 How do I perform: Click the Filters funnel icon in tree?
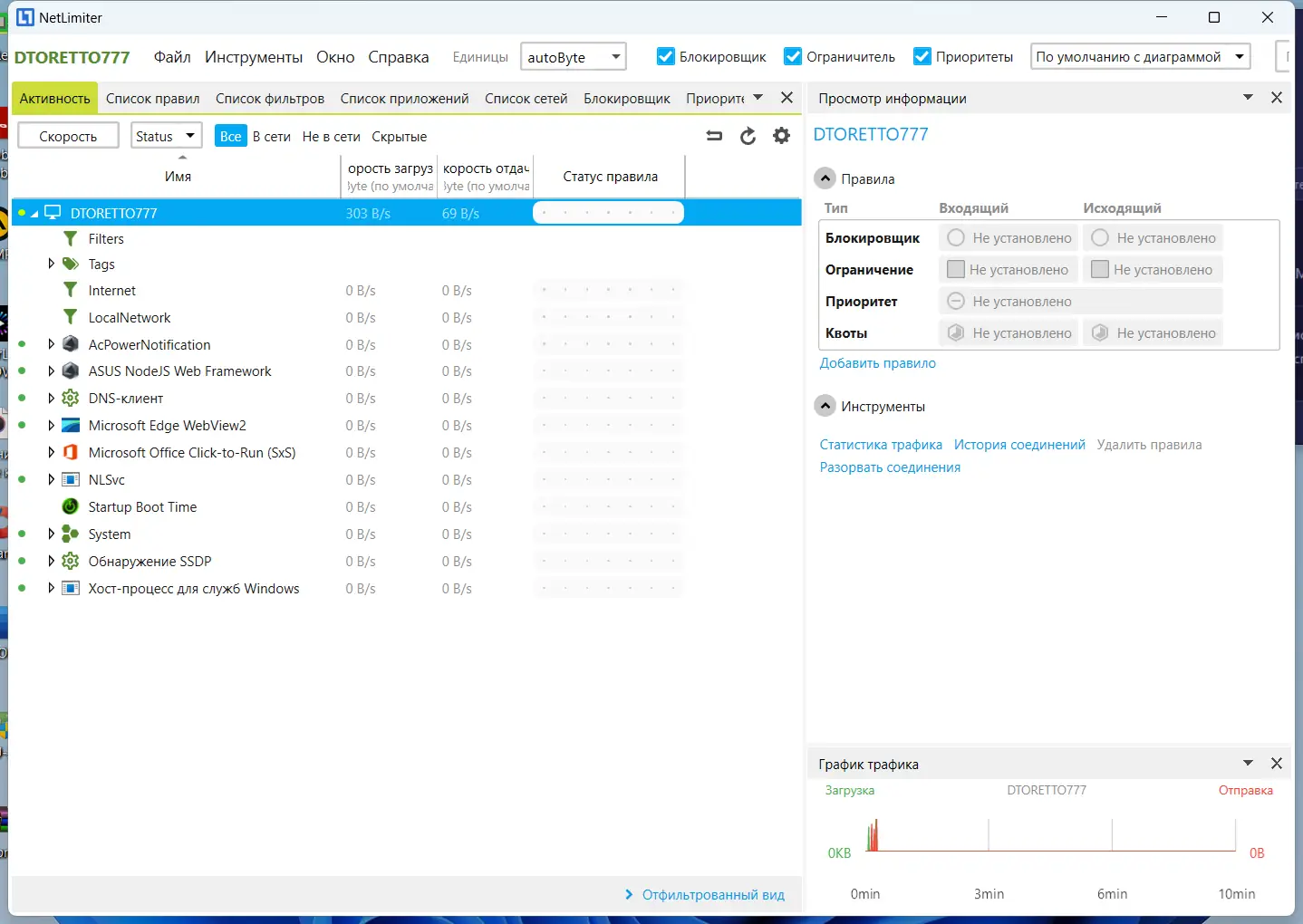[x=71, y=238]
